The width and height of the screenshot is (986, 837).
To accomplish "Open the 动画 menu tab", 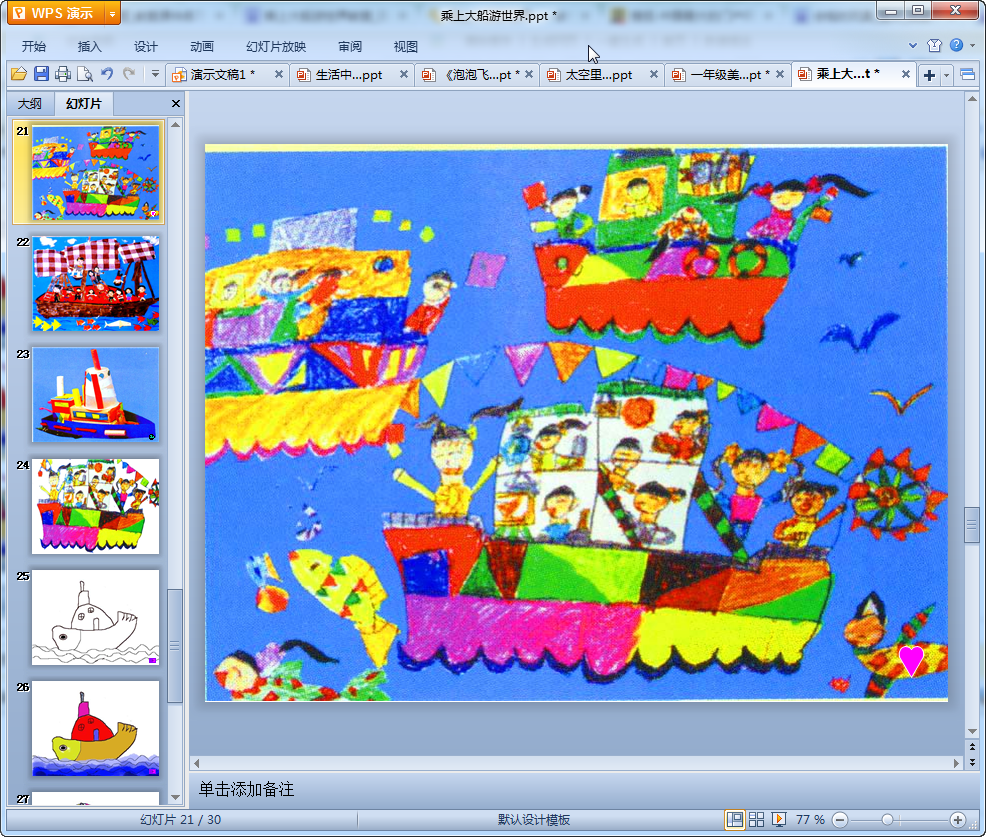I will (202, 47).
